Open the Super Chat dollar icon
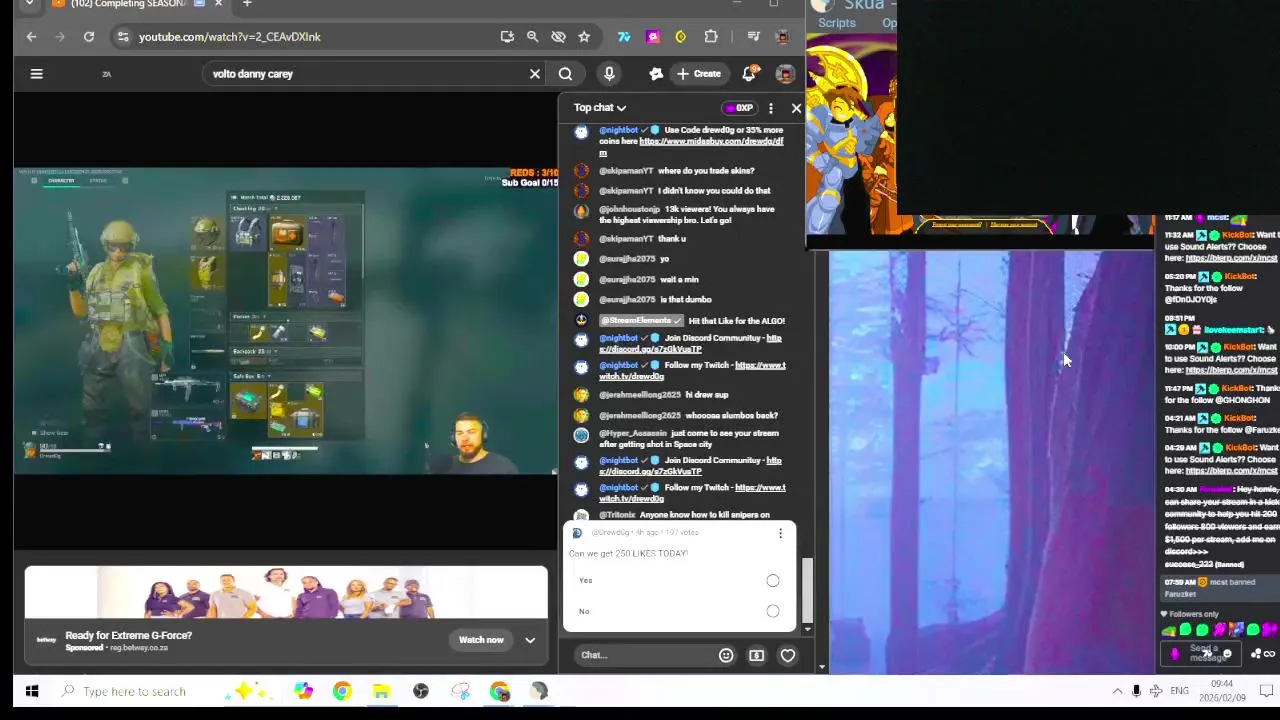Viewport: 1280px width, 720px height. pyautogui.click(x=756, y=656)
